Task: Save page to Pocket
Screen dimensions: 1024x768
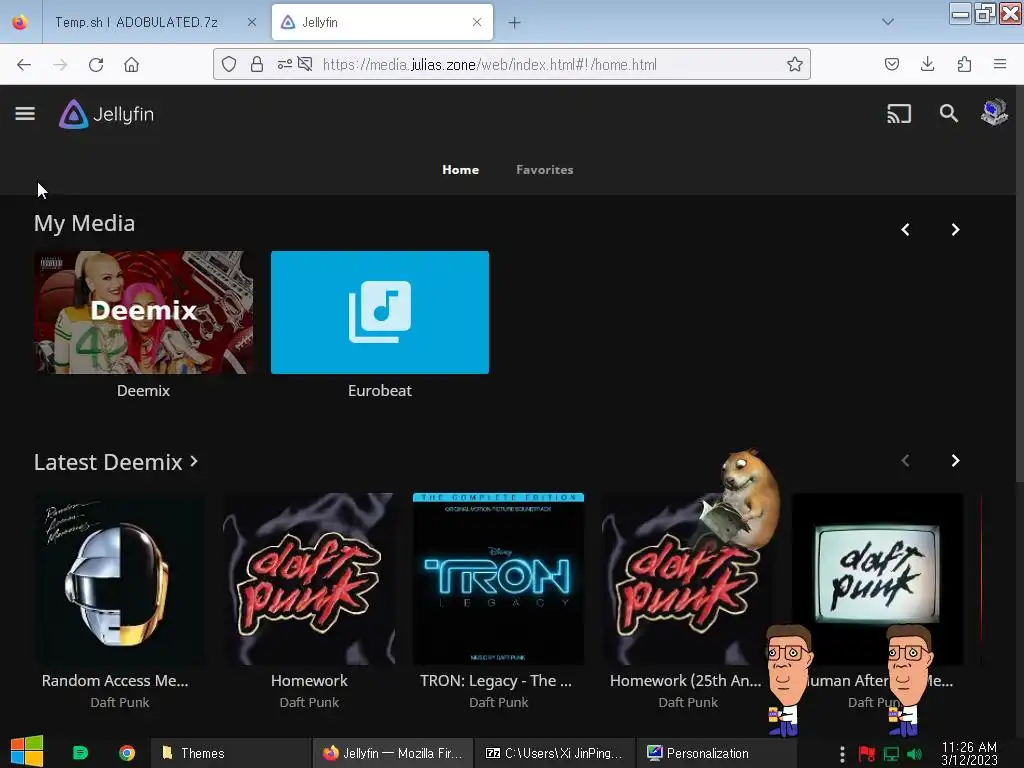Action: coord(891,64)
